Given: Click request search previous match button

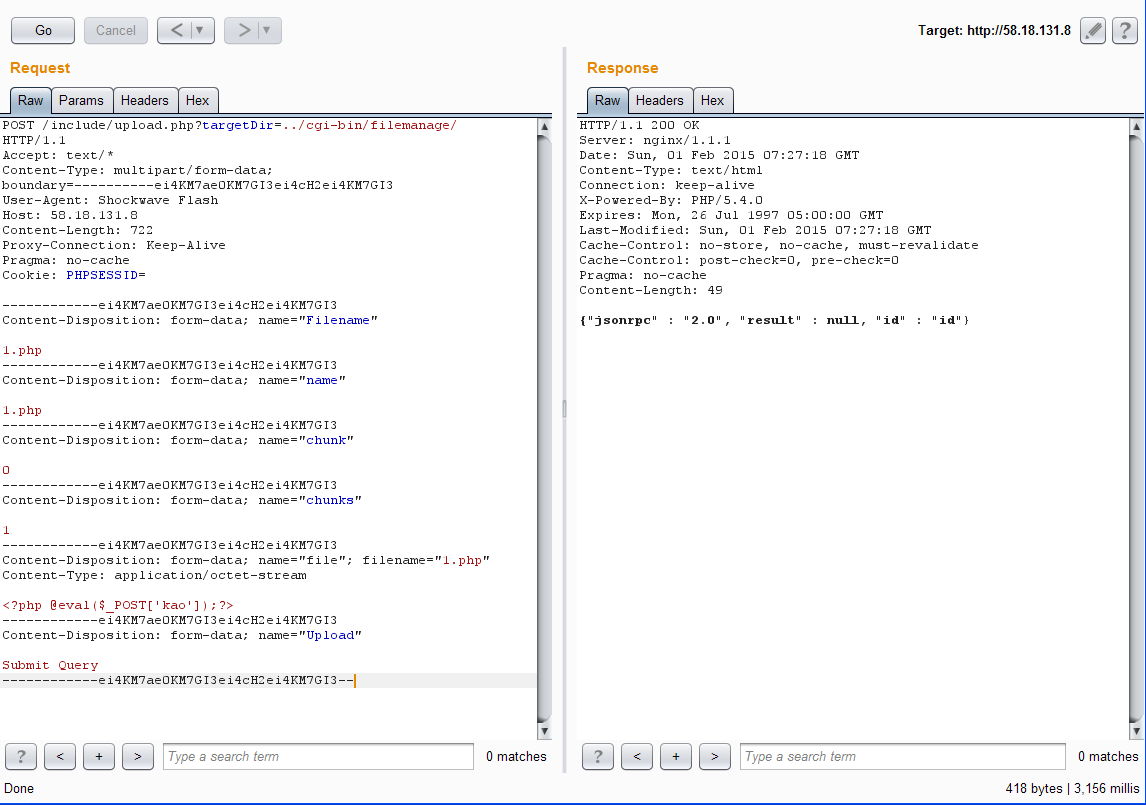Looking at the screenshot, I should tap(60, 757).
